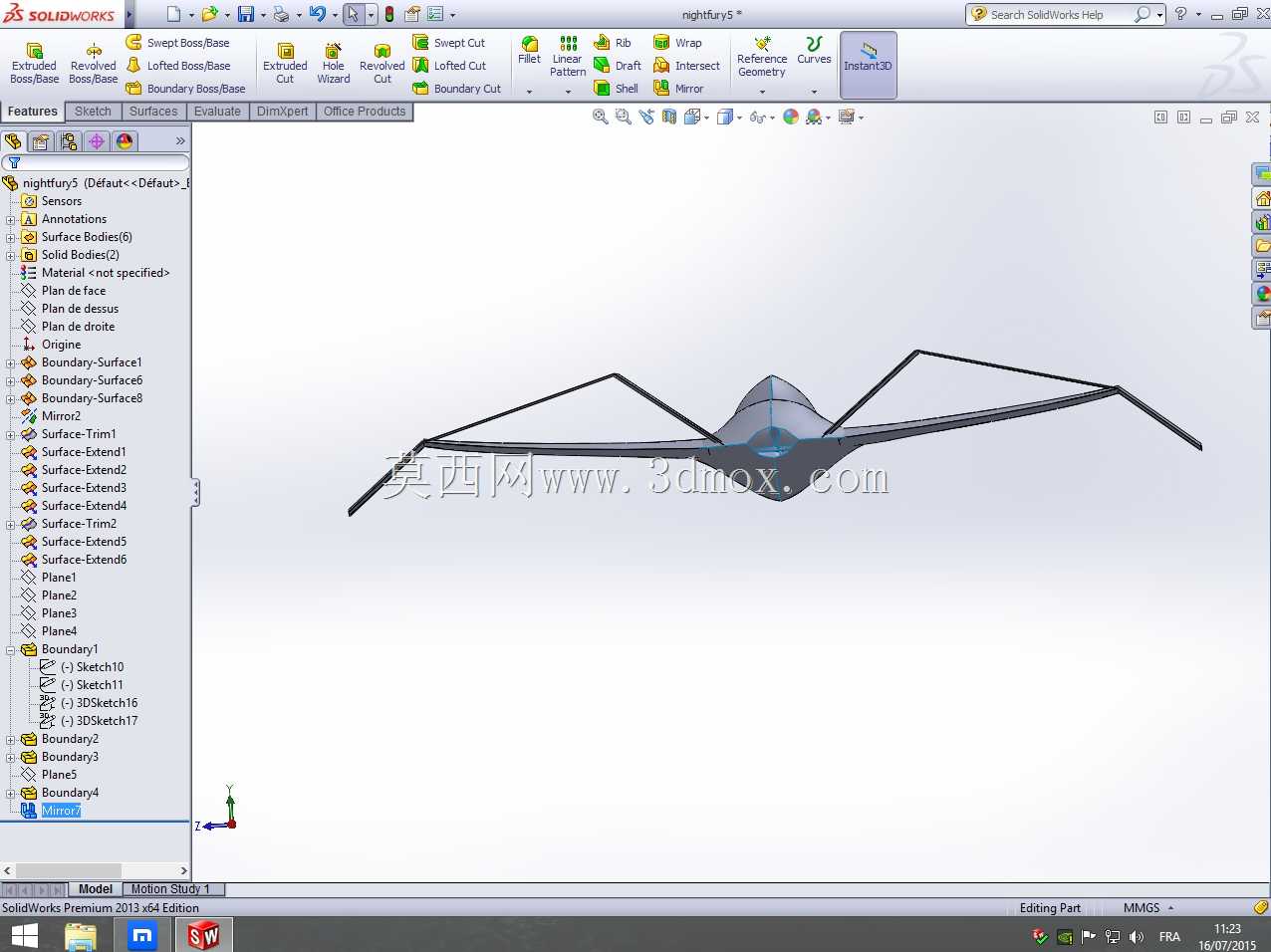Screen dimensions: 1271x952
Task: Switch to the DimXpert tab
Action: 282,112
